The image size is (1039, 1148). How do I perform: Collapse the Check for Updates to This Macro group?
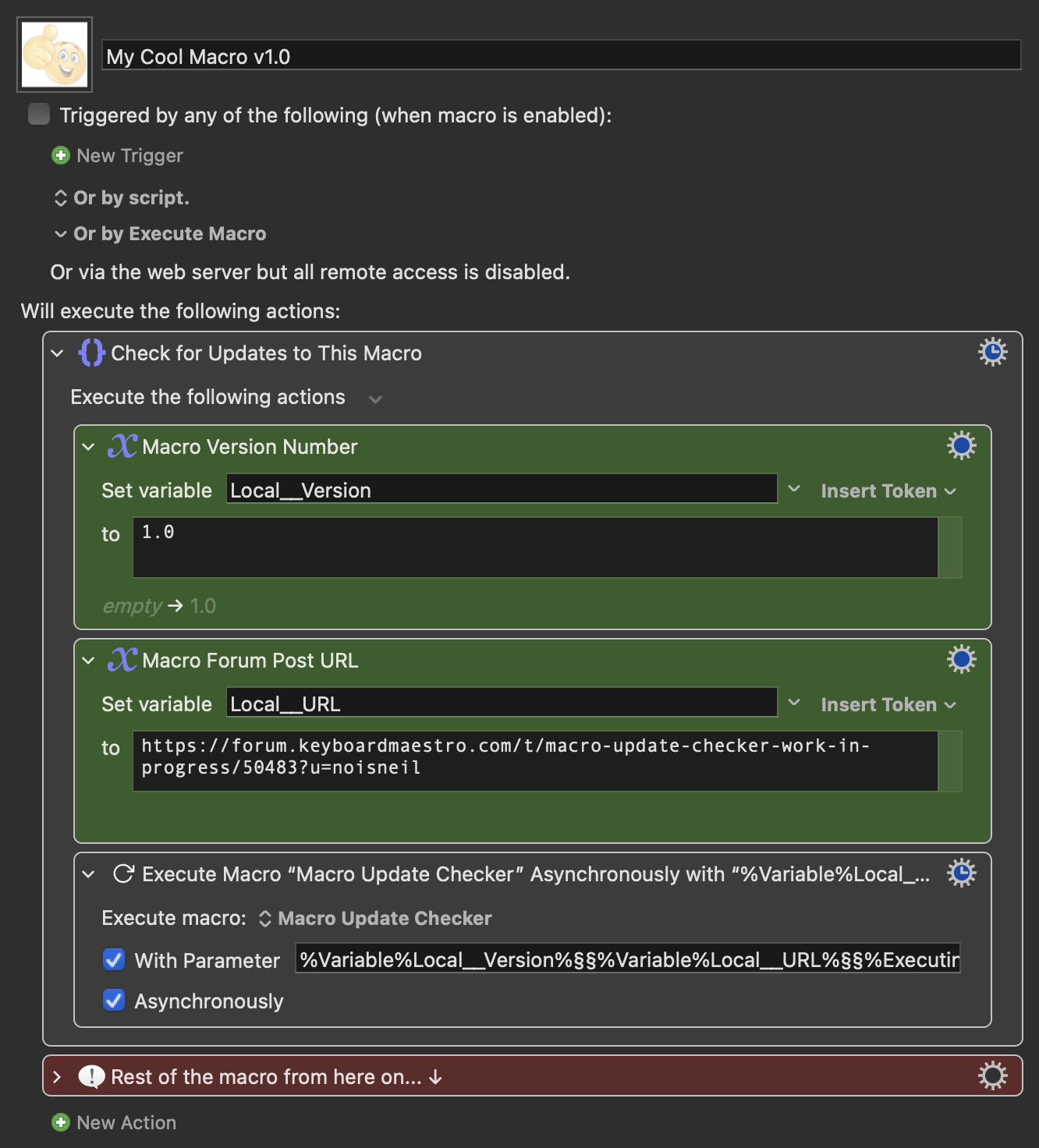[57, 353]
